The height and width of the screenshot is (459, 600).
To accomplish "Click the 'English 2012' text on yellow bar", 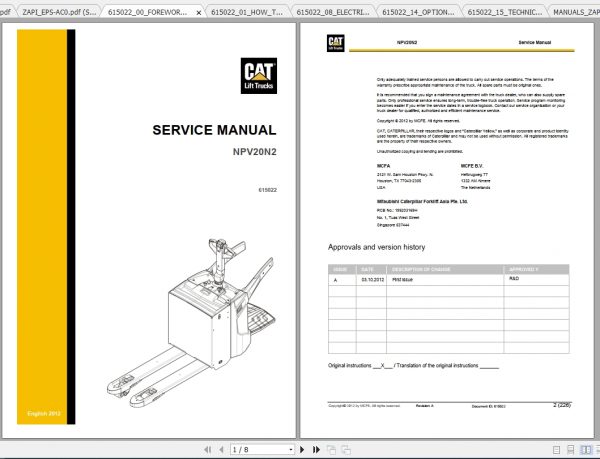I will (44, 413).
